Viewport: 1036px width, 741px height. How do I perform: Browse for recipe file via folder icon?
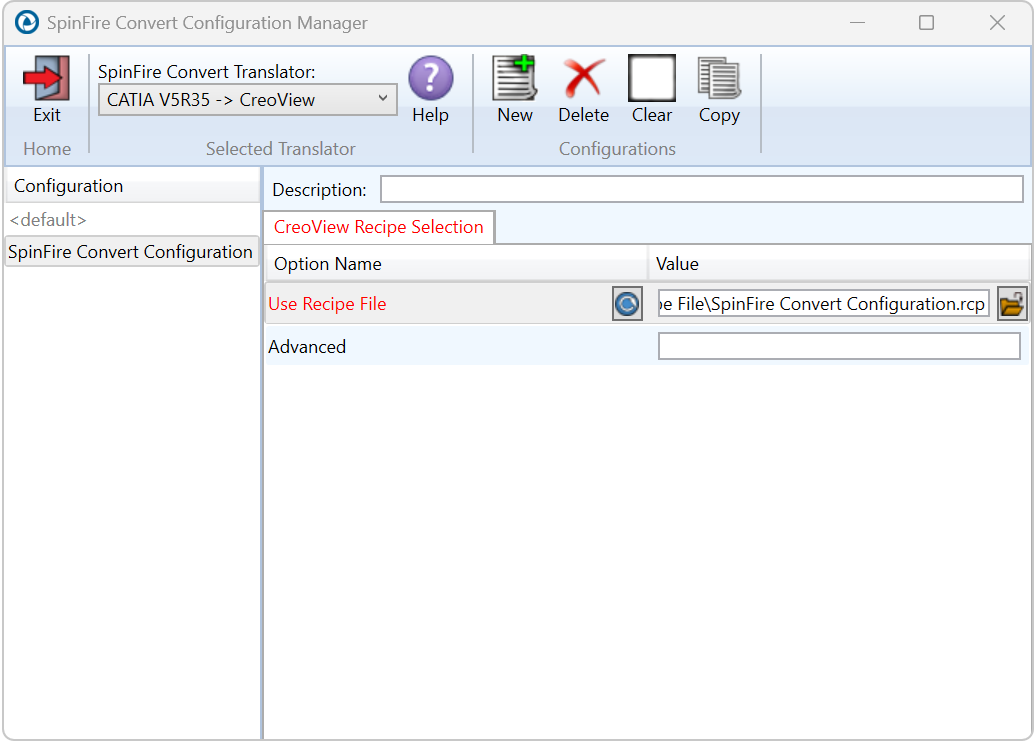(1012, 304)
